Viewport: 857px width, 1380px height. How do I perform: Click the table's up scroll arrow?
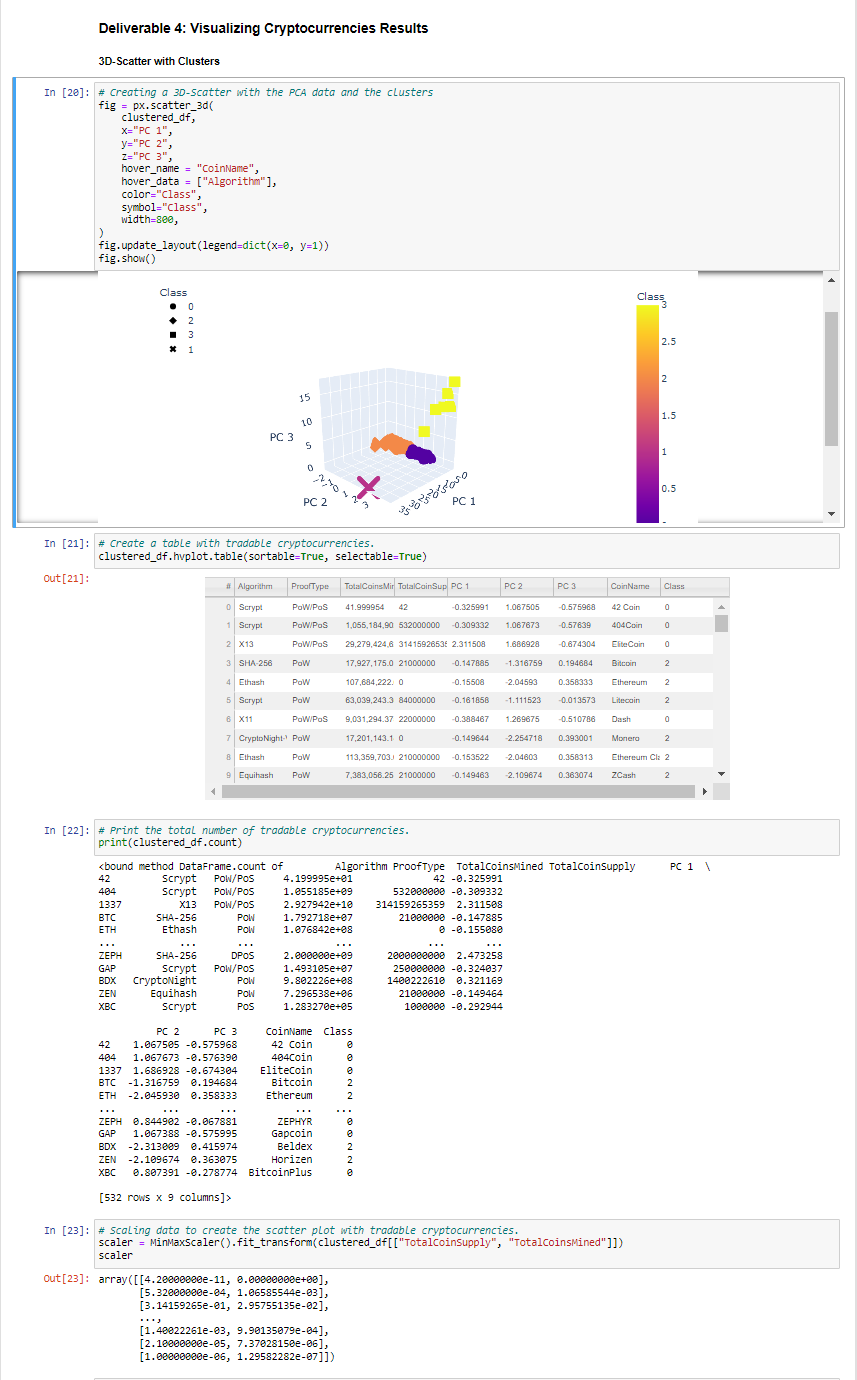coord(723,607)
